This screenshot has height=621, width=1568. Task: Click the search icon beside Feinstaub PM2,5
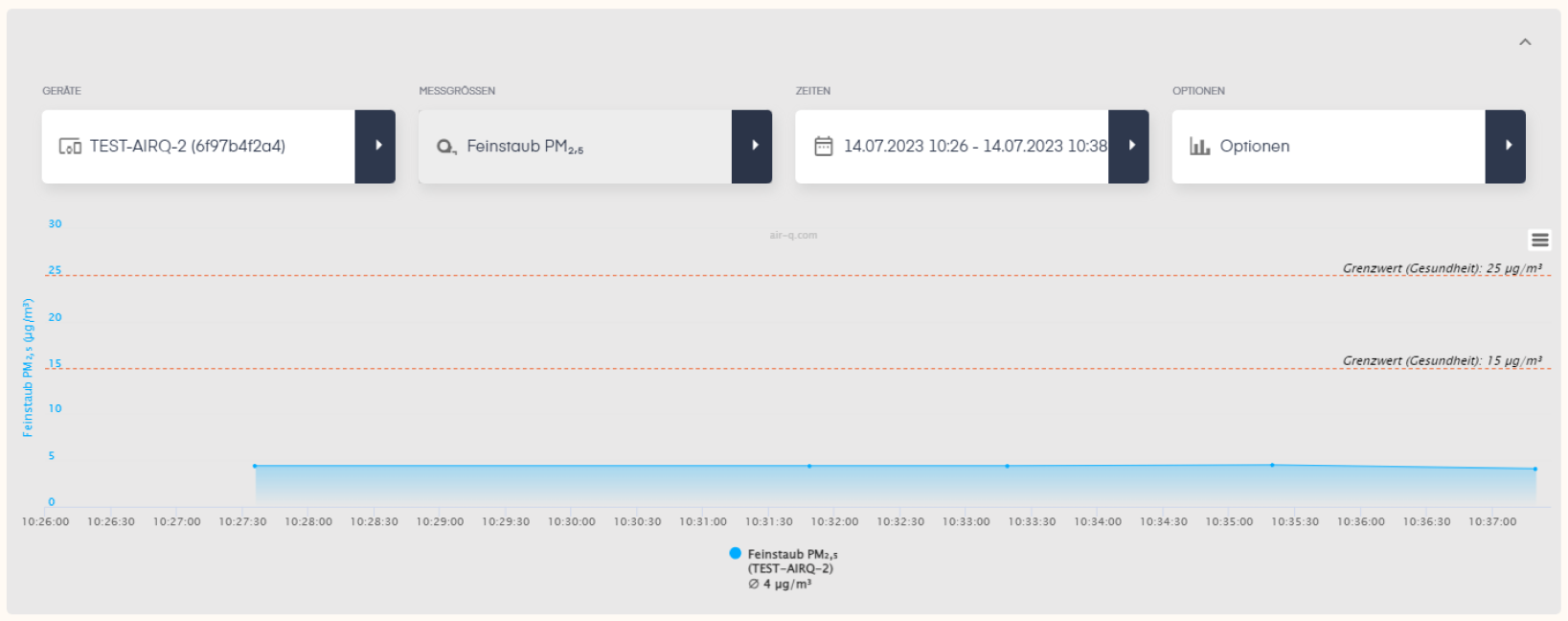pos(446,147)
